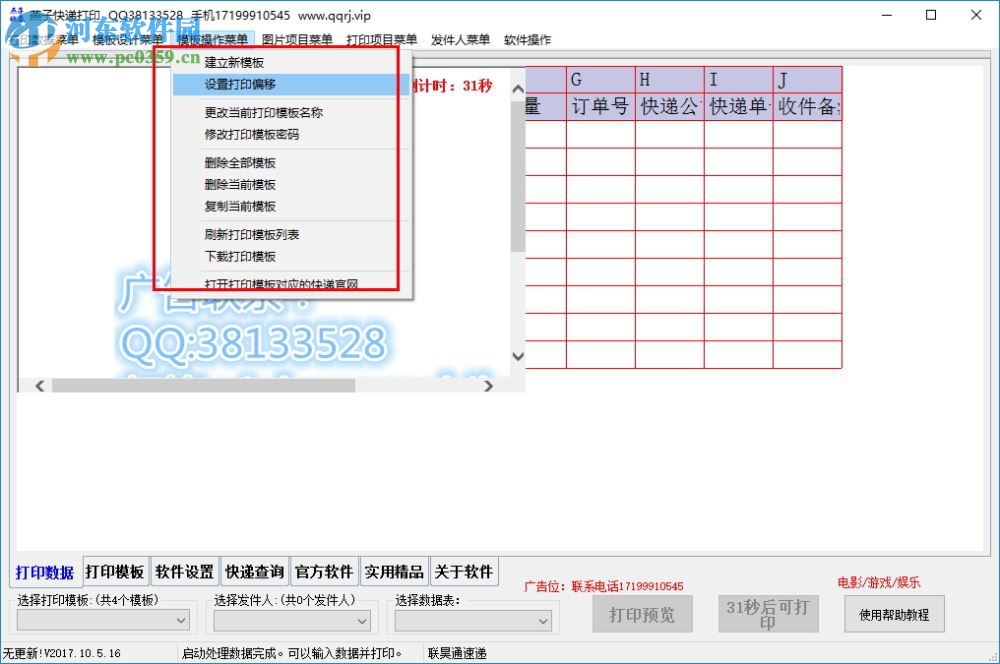
Task: Select 刷新打印模板列表 entry
Action: point(290,234)
